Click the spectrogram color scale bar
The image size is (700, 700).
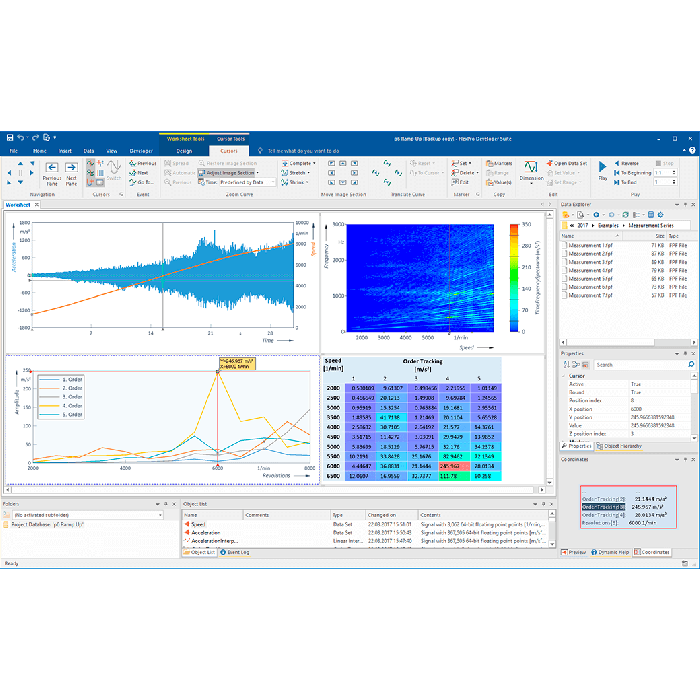coord(514,277)
